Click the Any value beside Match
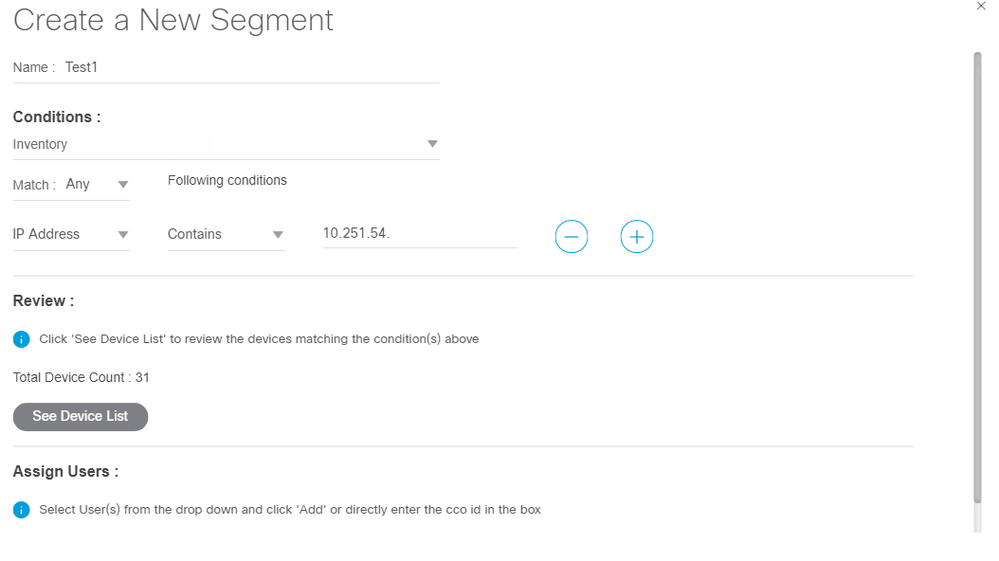 tap(78, 184)
